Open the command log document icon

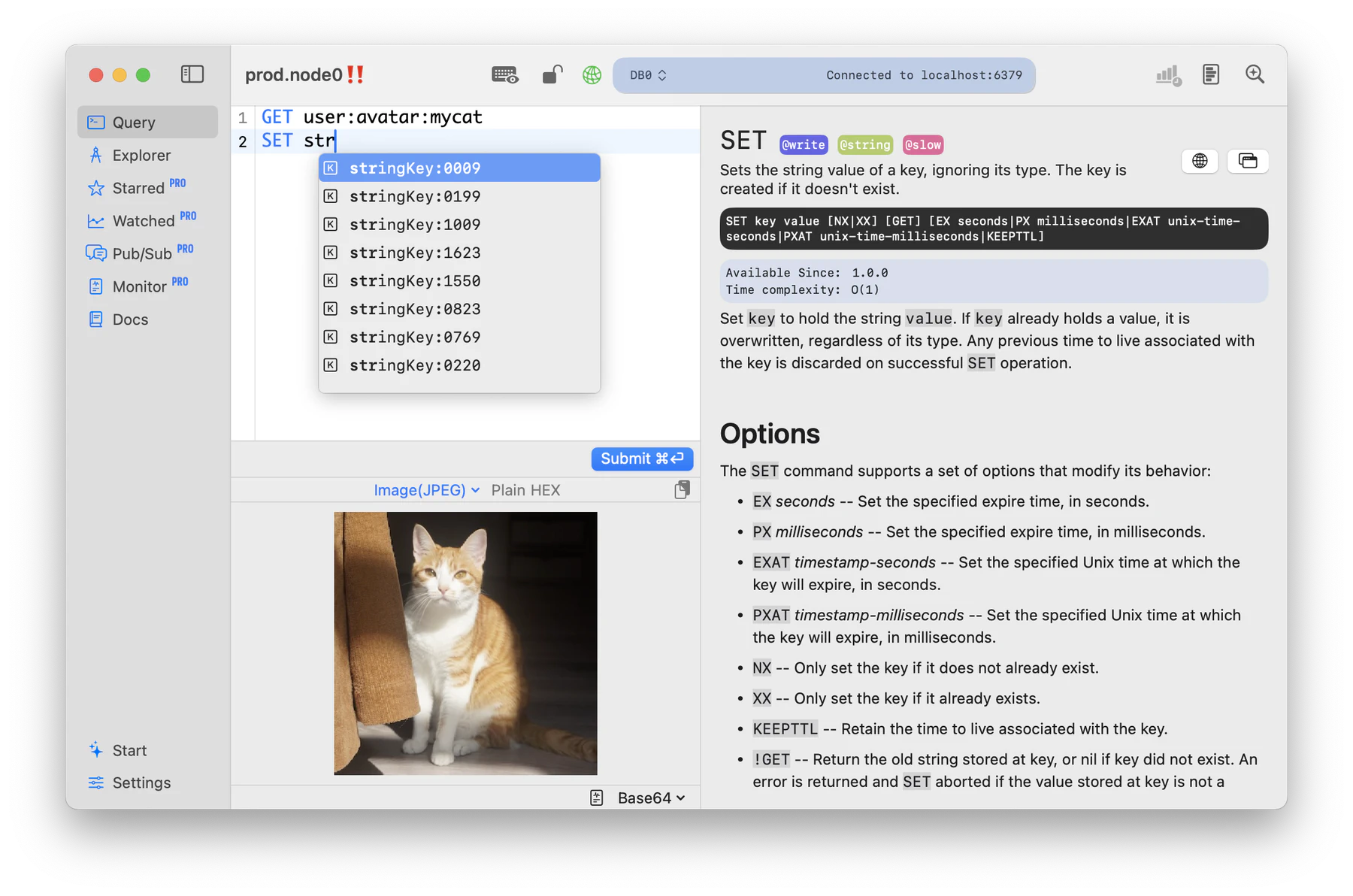1210,74
